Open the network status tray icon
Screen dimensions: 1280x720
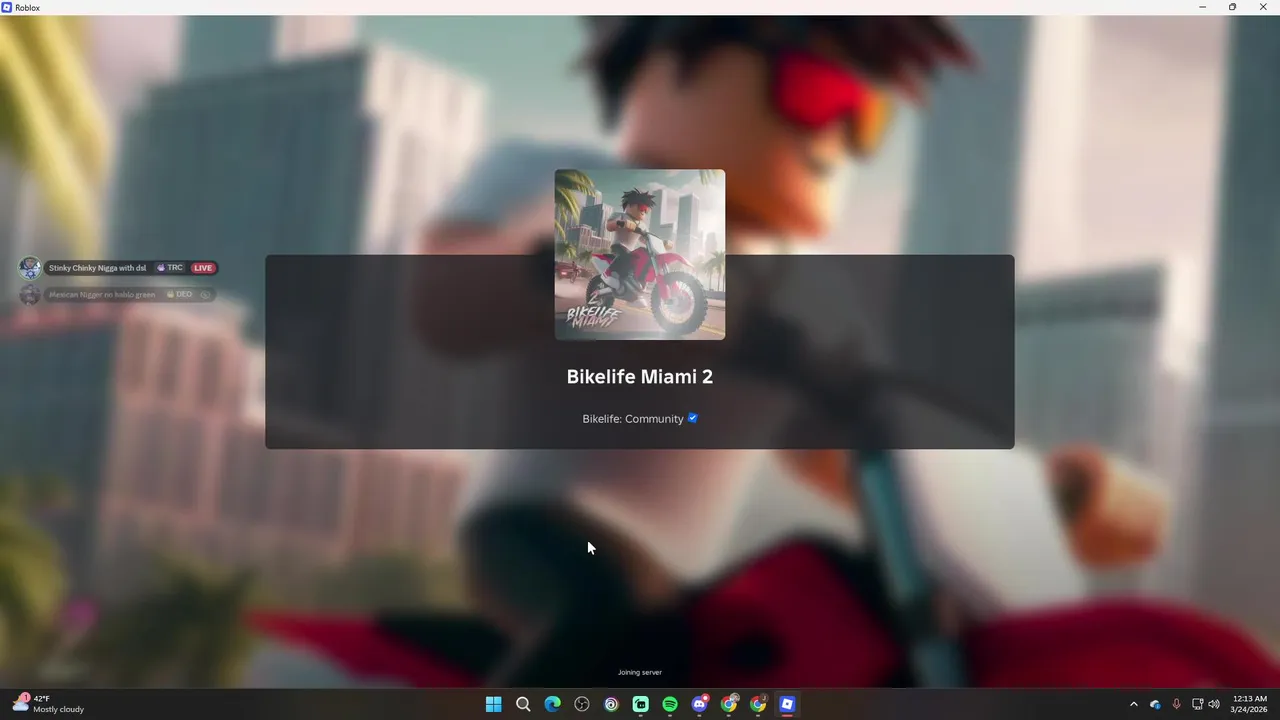pyautogui.click(x=1198, y=704)
